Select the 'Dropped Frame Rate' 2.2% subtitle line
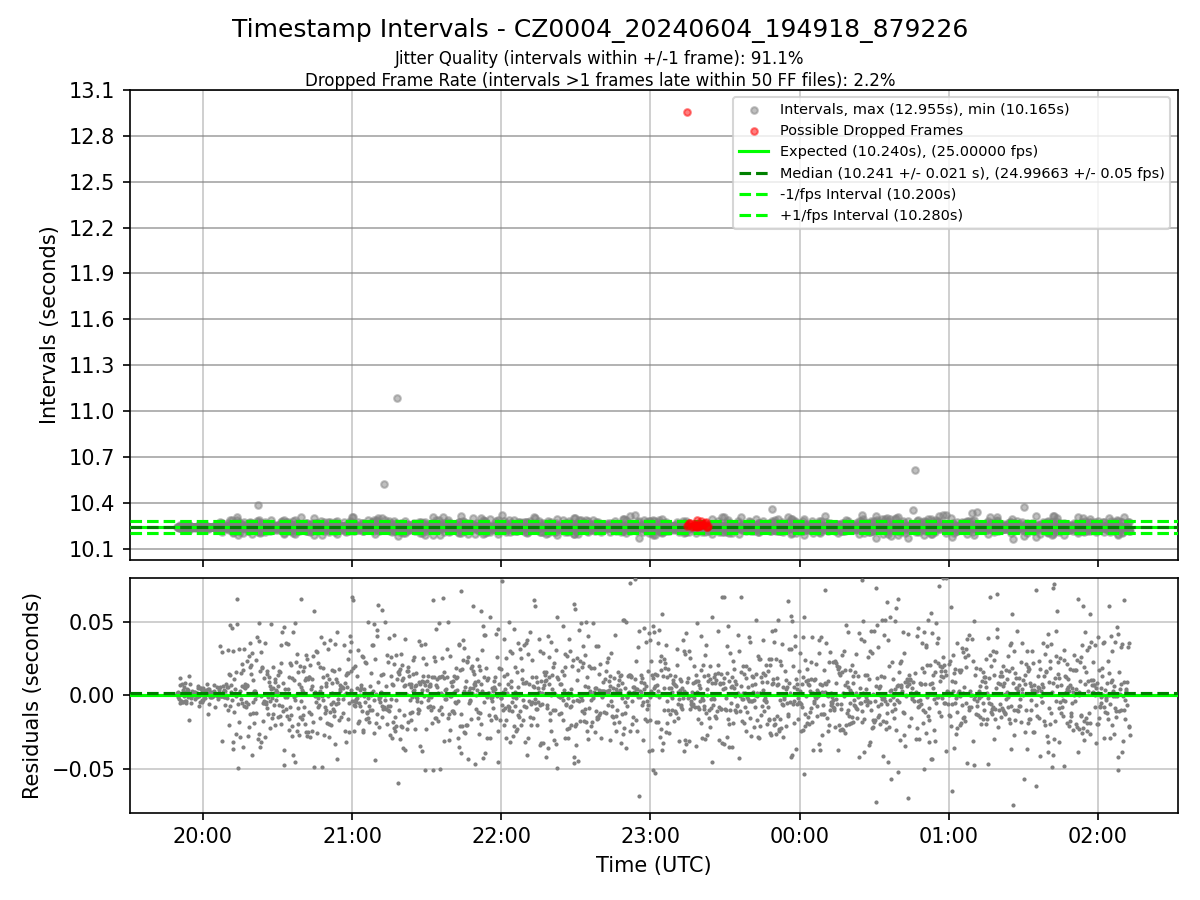1200x900 pixels. [x=600, y=80]
